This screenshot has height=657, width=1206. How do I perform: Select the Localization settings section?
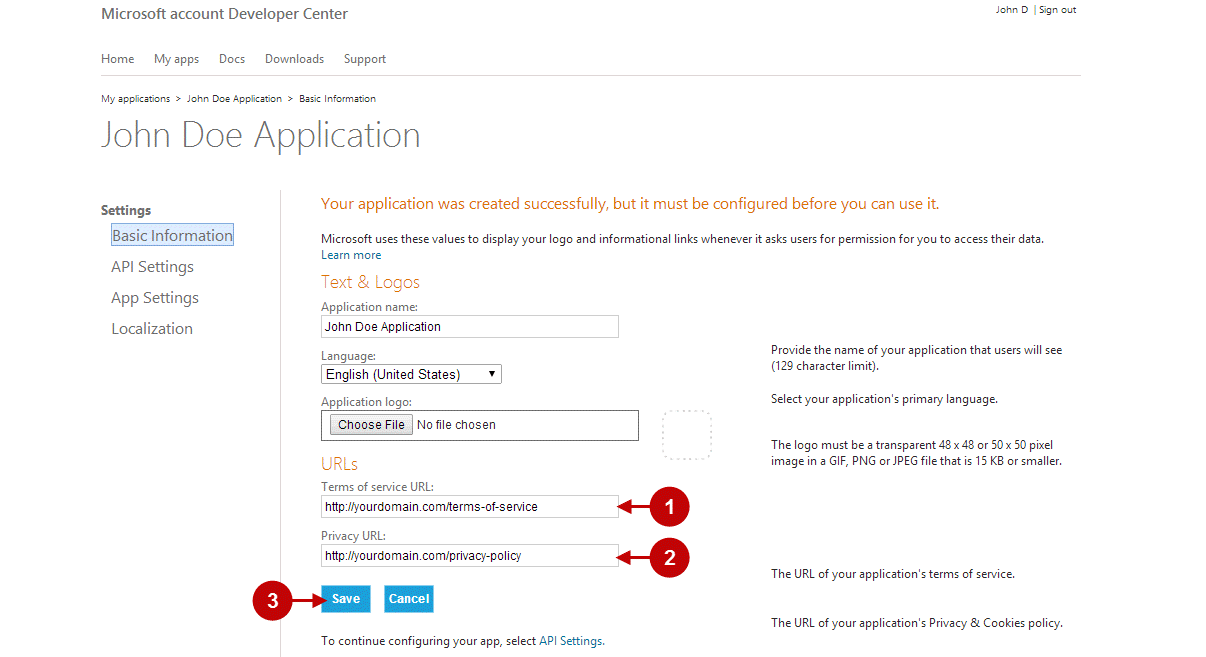coord(152,328)
